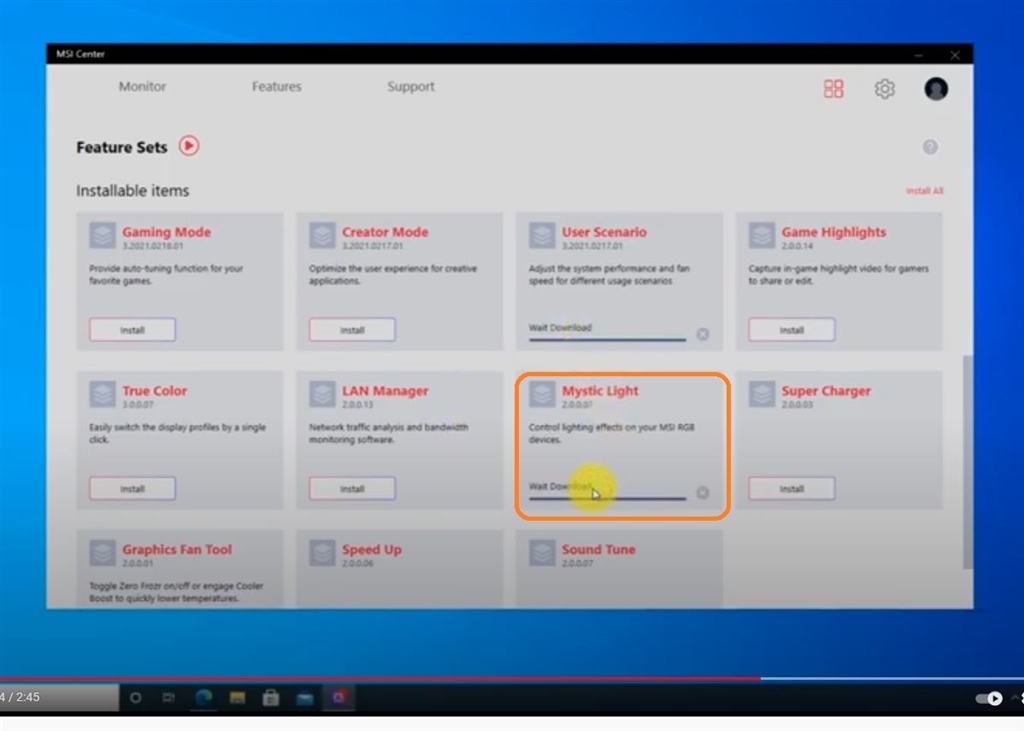Switch to the Support tab

coord(411,86)
